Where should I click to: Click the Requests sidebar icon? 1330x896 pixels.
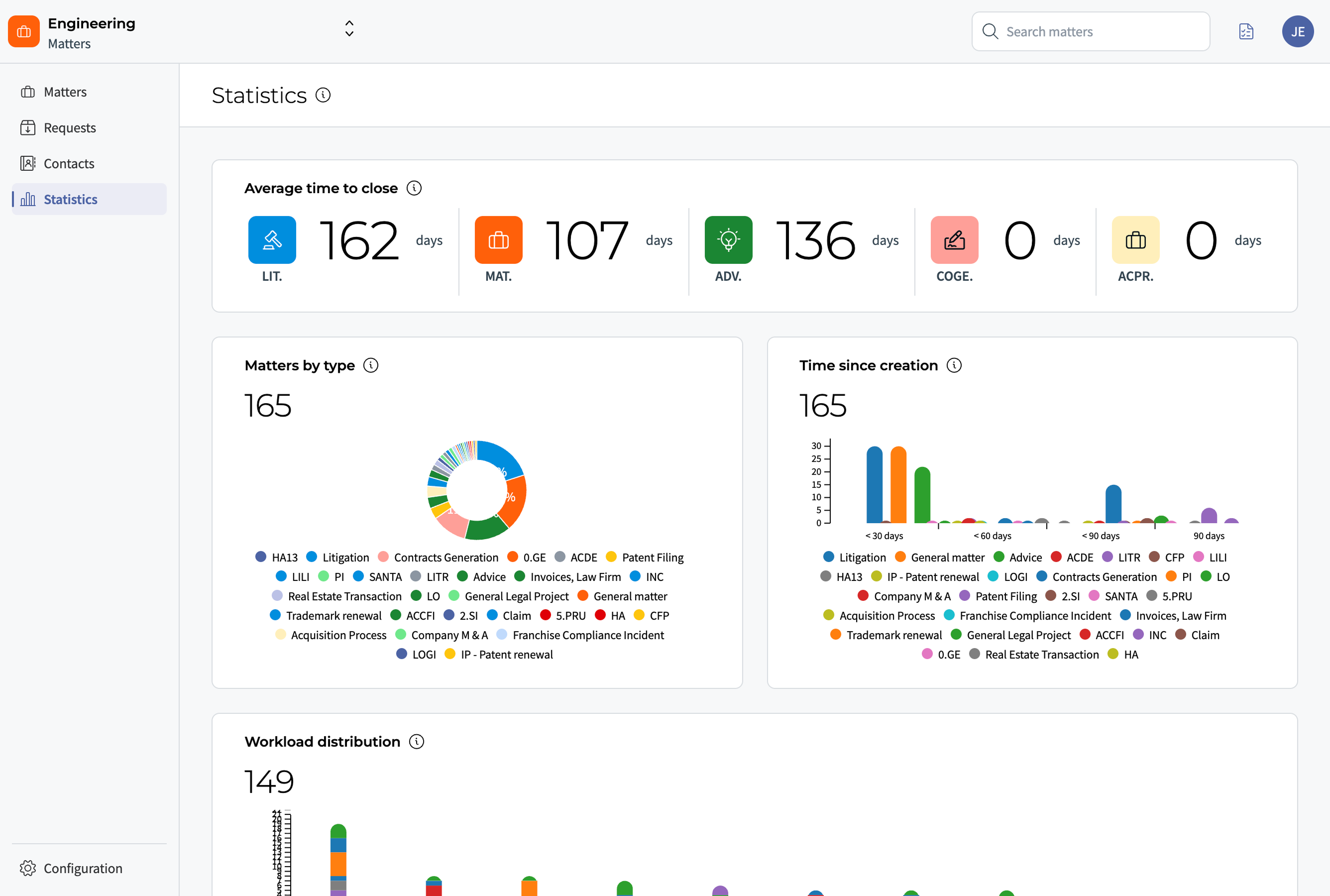point(28,127)
